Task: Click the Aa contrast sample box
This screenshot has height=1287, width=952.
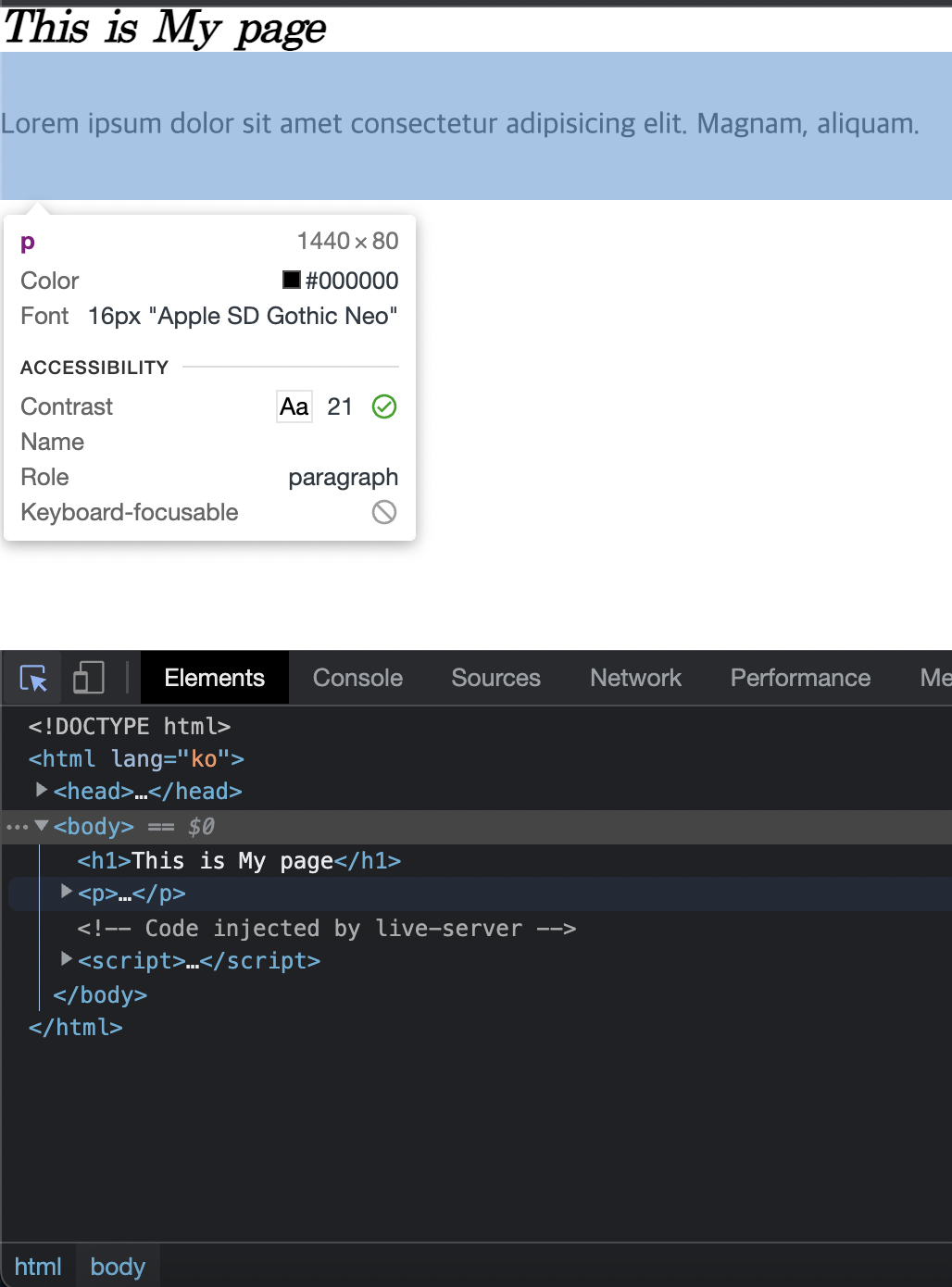Action: pos(294,406)
